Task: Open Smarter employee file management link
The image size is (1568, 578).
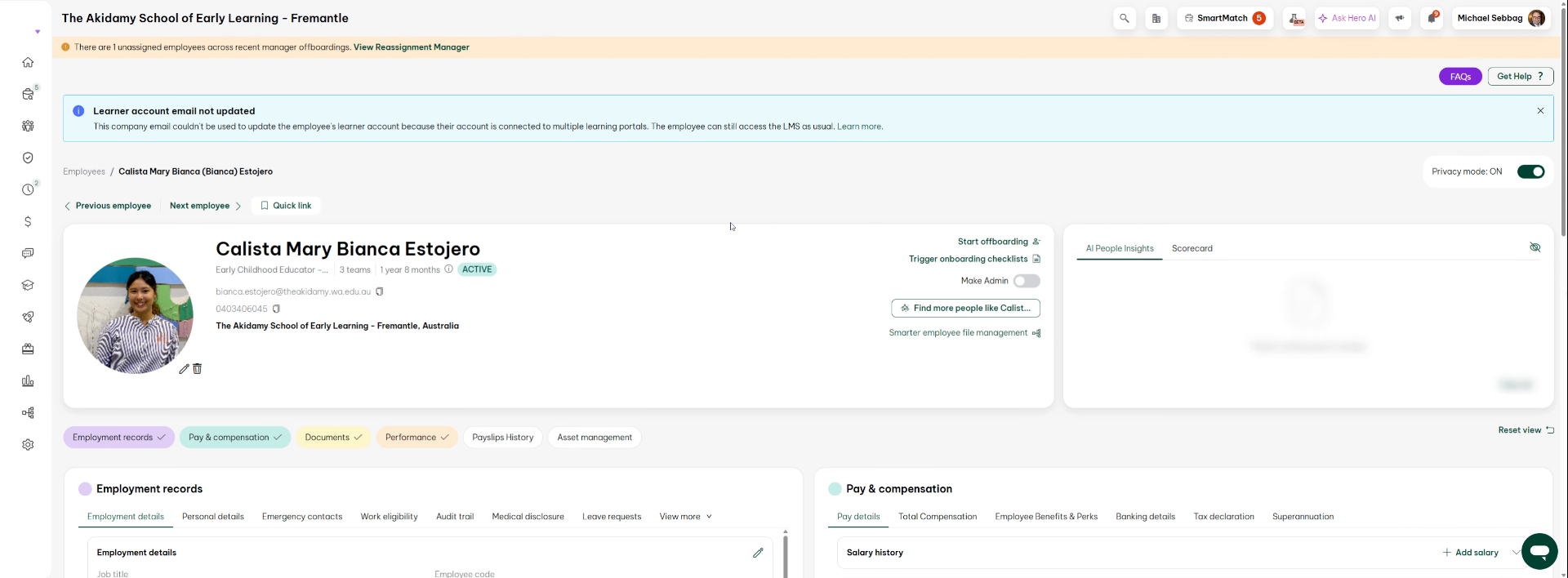Action: point(964,333)
